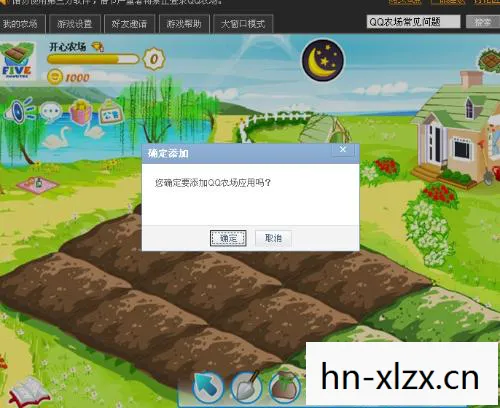Click the megaphone announcement icon
The image size is (500, 408).
pyautogui.click(x=18, y=110)
